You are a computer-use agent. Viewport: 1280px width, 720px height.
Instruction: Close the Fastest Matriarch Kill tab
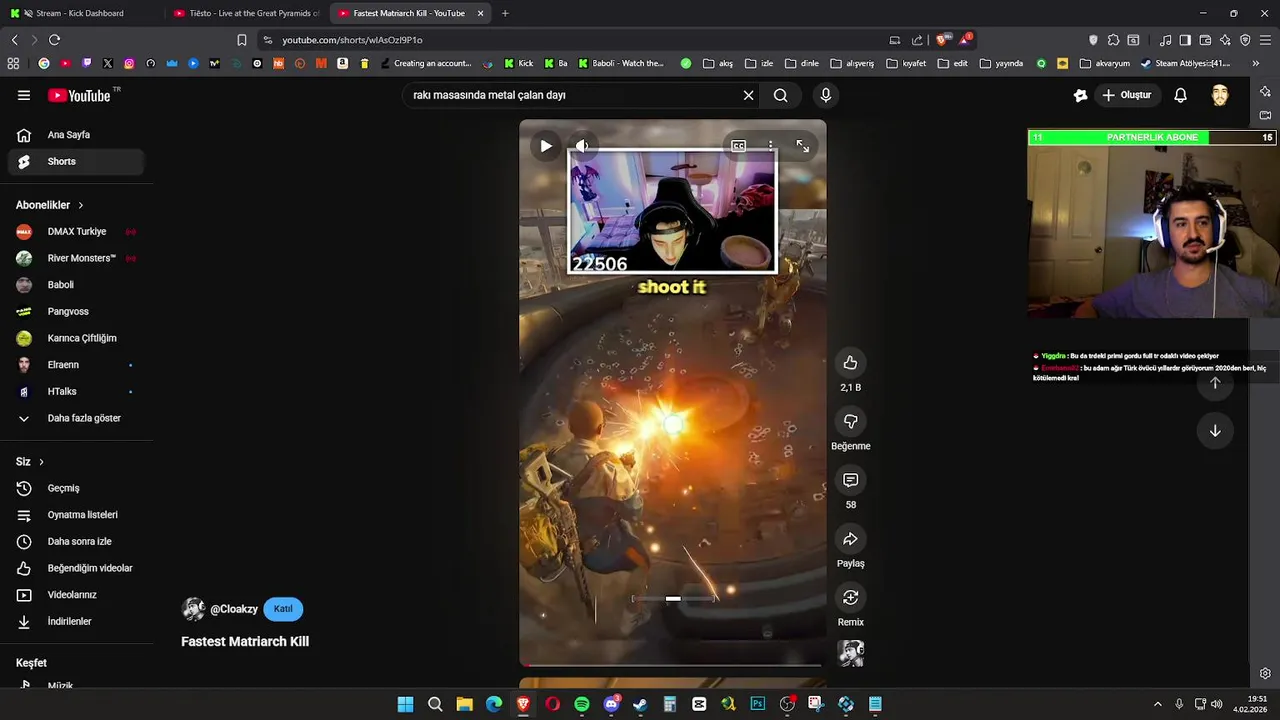pos(481,13)
